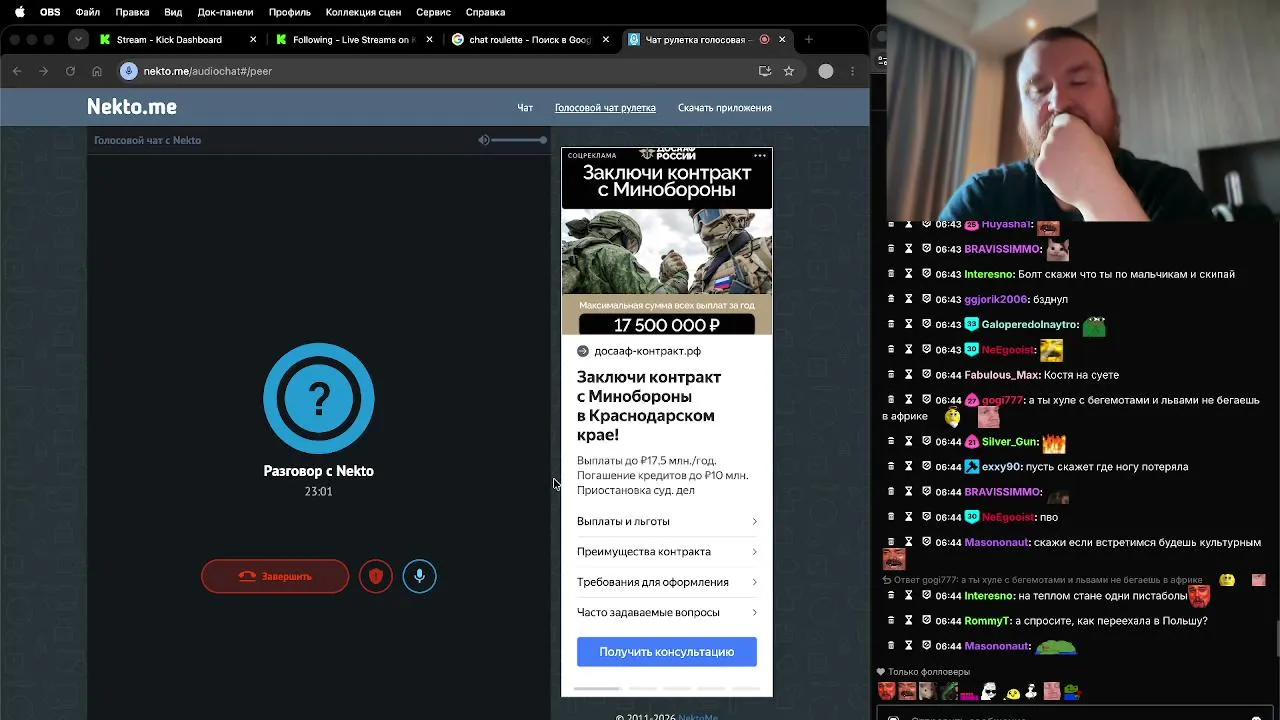Ban ggjorik2006 using the shield icon
This screenshot has width=1280, height=720.
point(927,299)
